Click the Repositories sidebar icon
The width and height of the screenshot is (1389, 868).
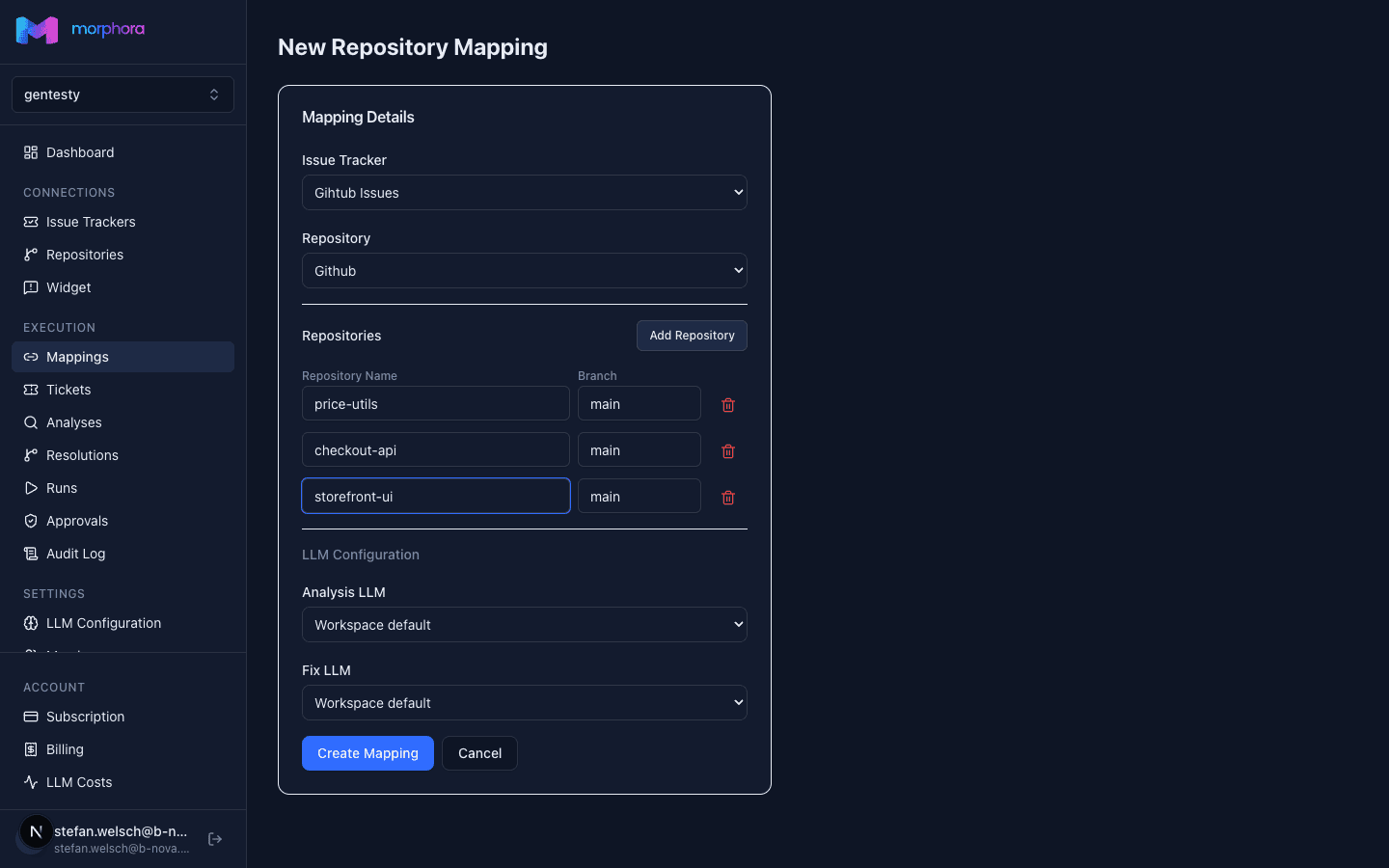point(31,255)
